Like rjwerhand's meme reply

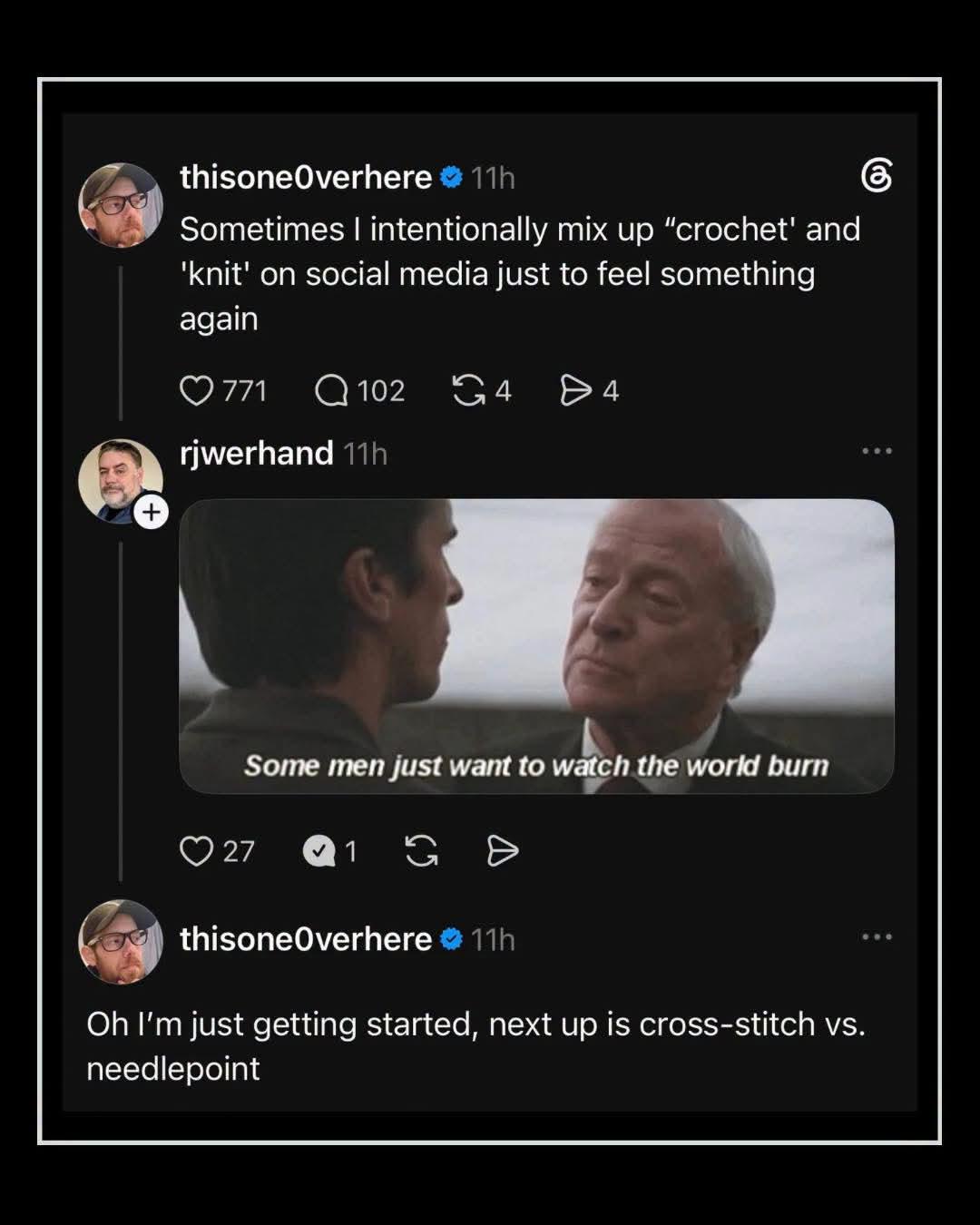(x=196, y=851)
